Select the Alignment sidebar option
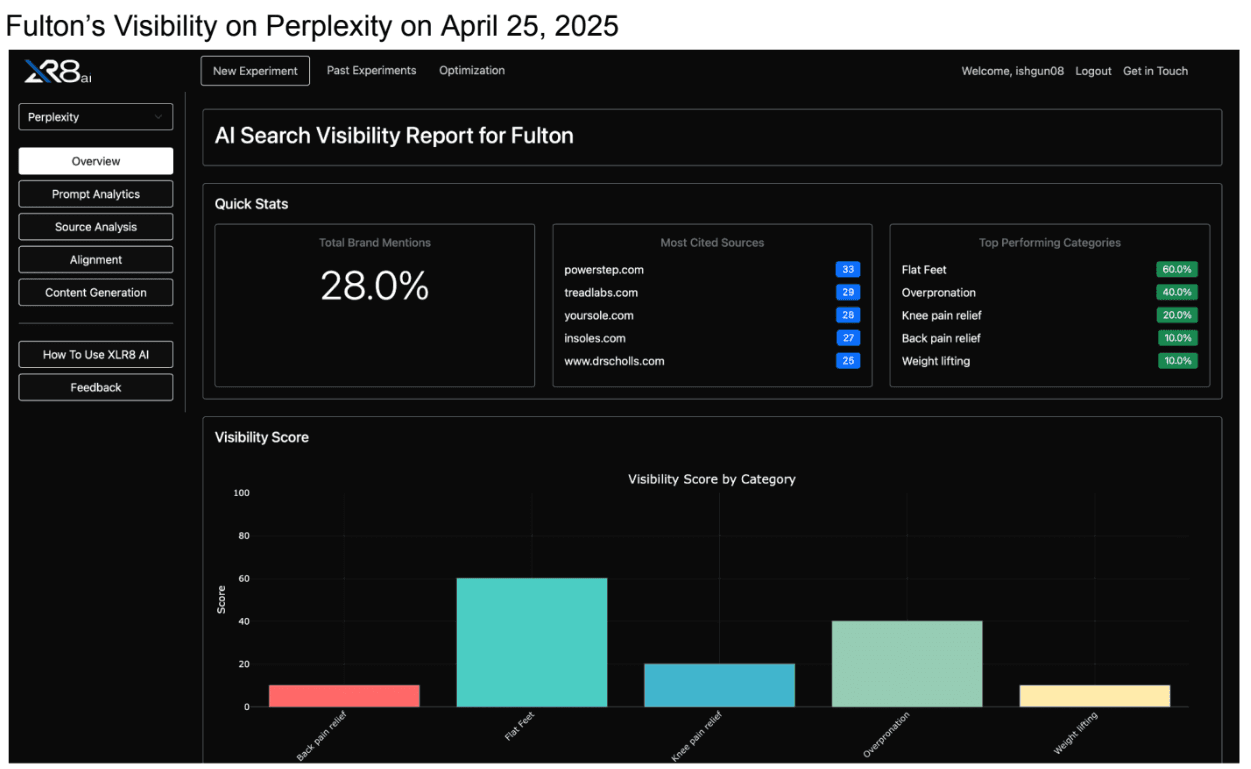 pos(95,259)
